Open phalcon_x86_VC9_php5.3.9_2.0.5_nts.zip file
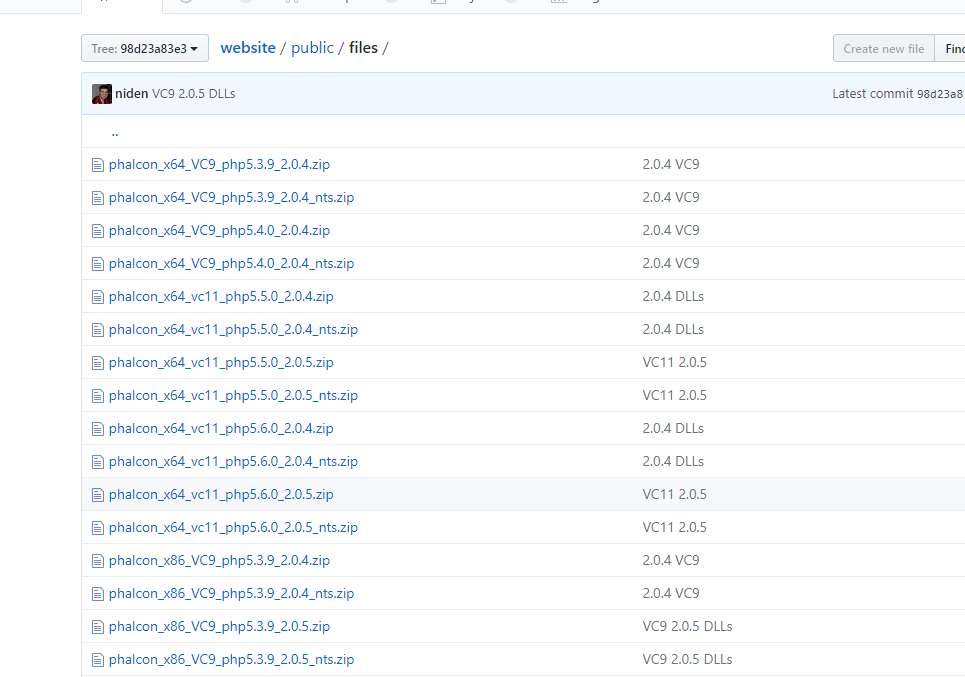965x677 pixels. pos(231,660)
